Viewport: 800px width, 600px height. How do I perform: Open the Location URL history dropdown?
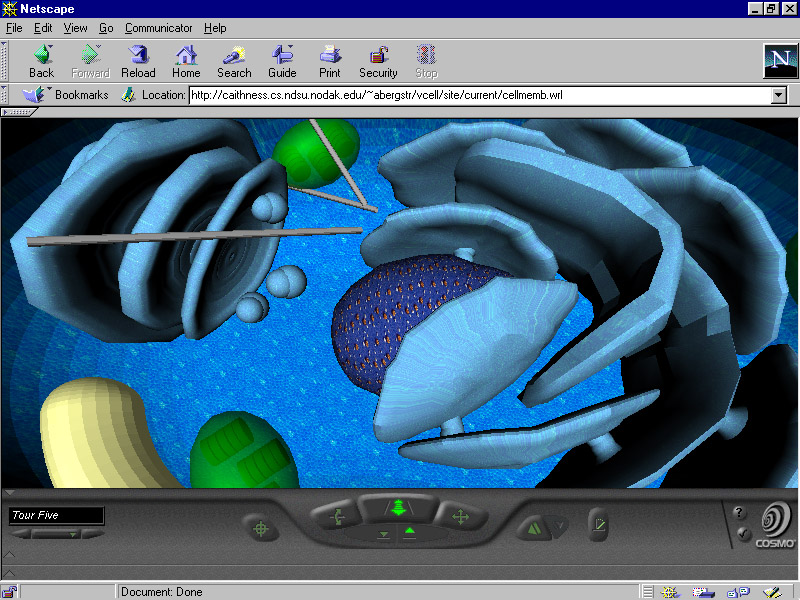click(779, 95)
